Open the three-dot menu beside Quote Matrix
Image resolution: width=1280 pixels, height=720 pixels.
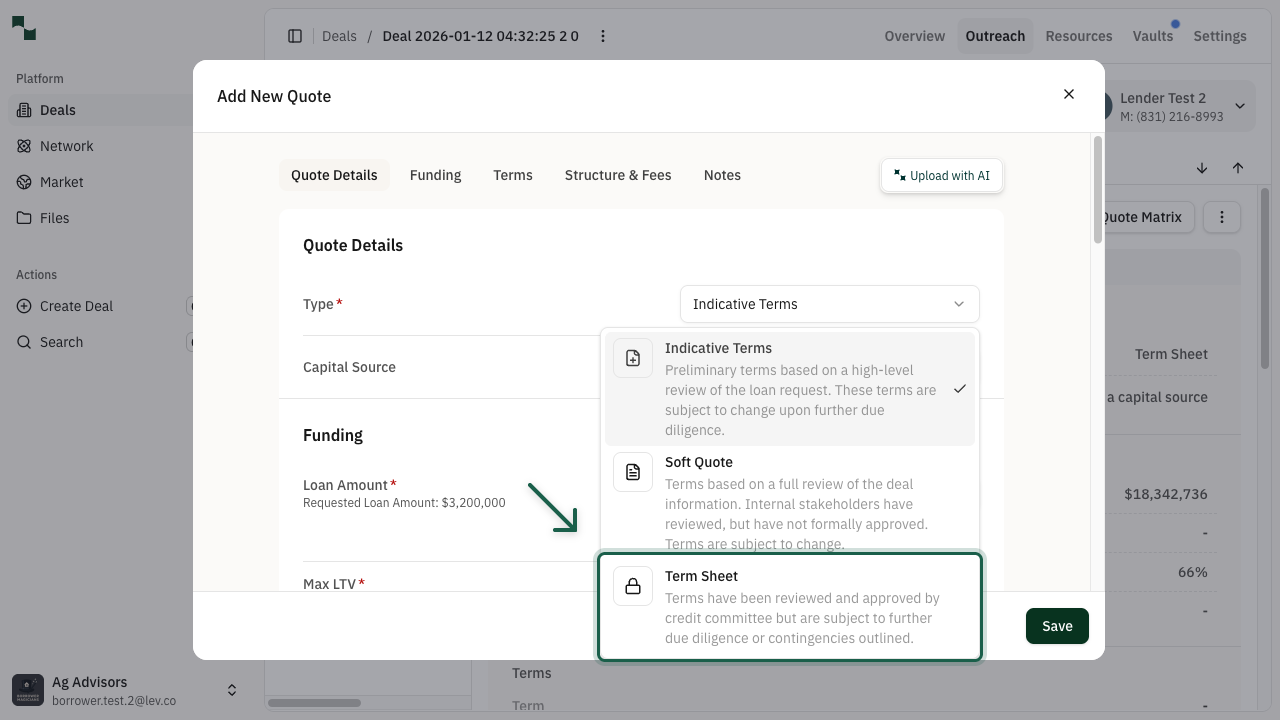click(x=1221, y=217)
